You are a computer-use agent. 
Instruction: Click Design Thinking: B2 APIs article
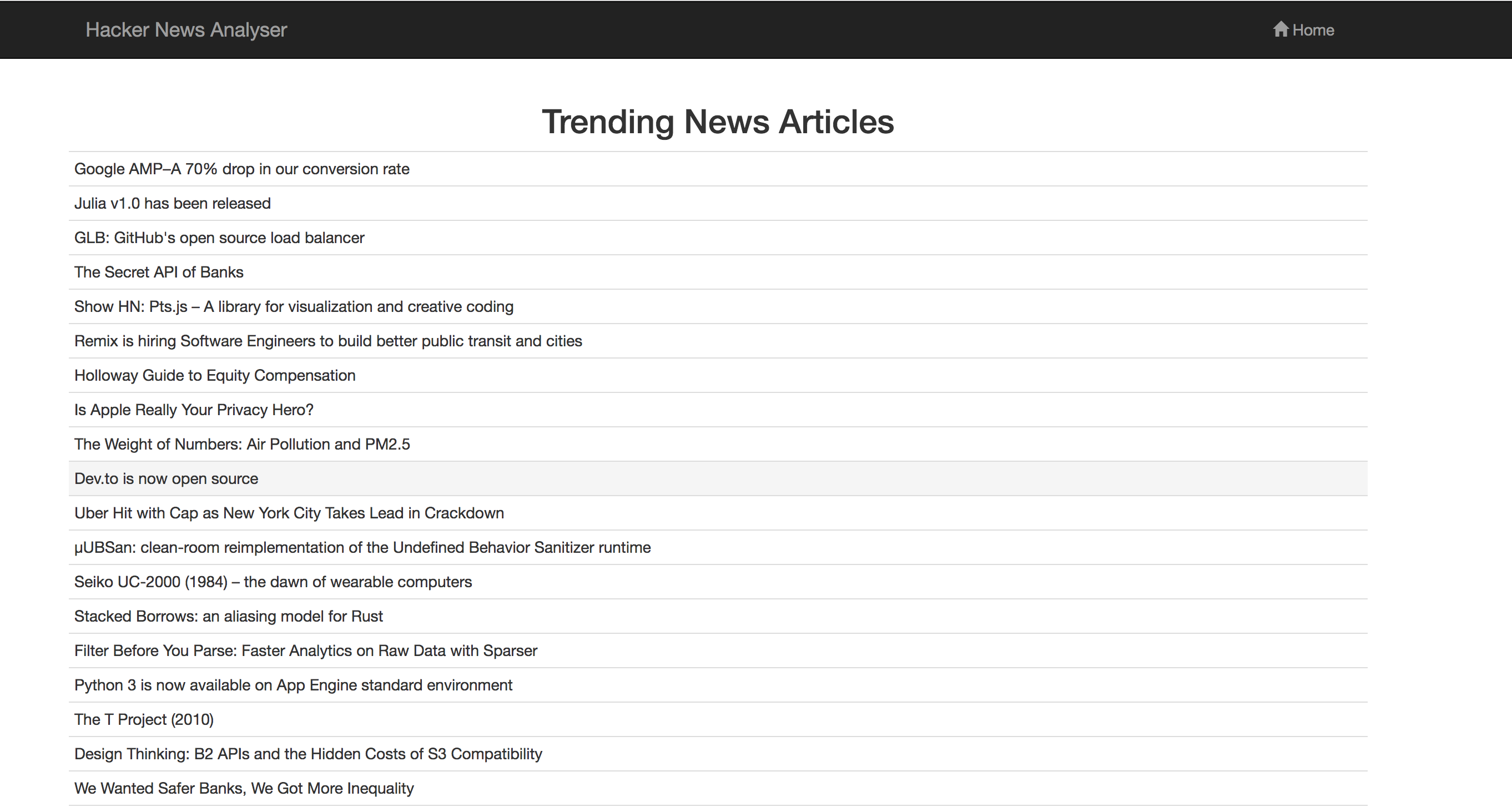coord(717,754)
